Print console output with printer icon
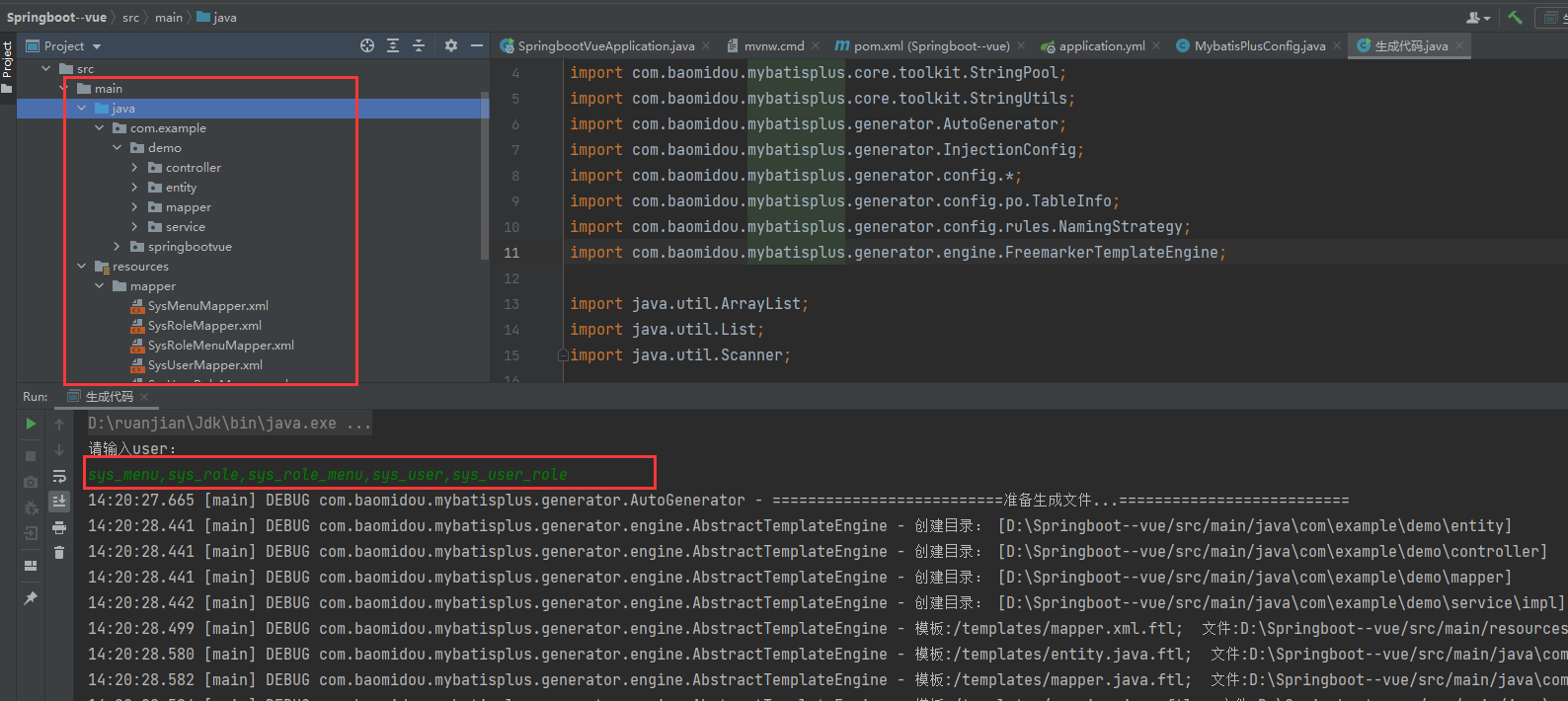Viewport: 1568px width, 701px height. (59, 527)
